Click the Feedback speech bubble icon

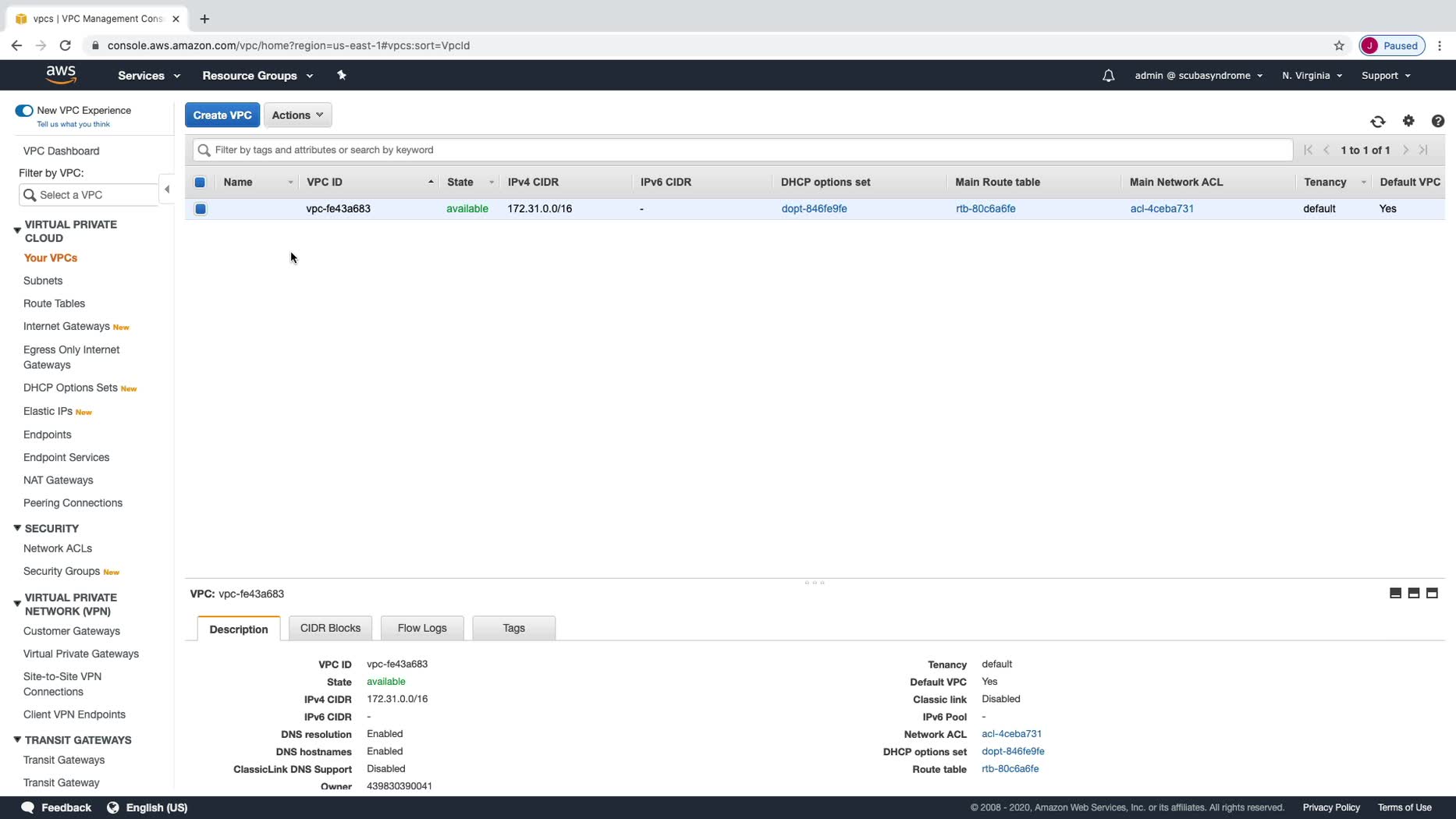coord(27,807)
